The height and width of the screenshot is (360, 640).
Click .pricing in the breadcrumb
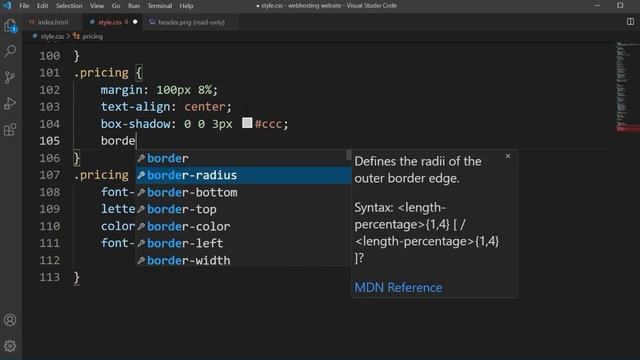(92, 36)
